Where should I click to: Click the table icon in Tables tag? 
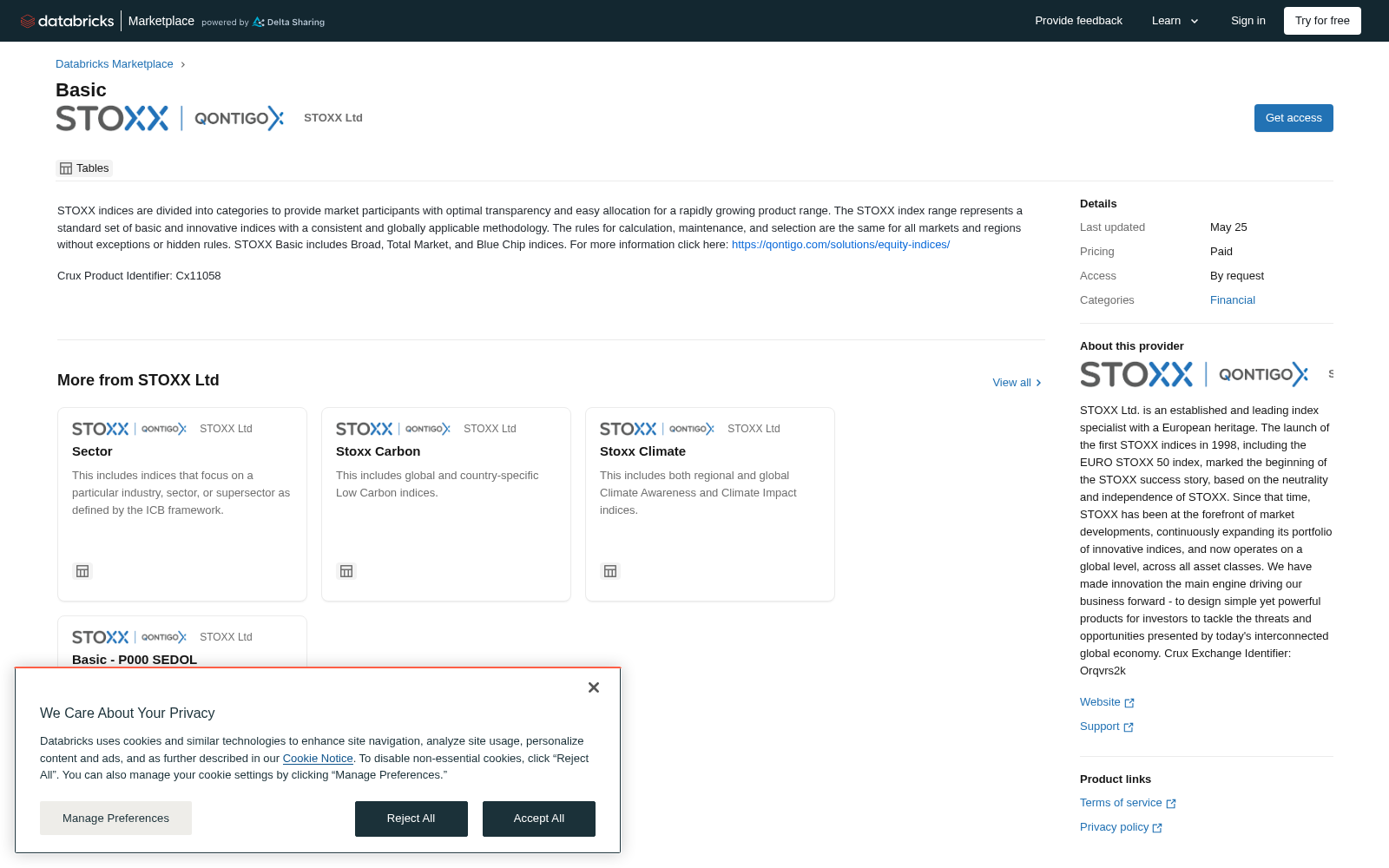(66, 168)
